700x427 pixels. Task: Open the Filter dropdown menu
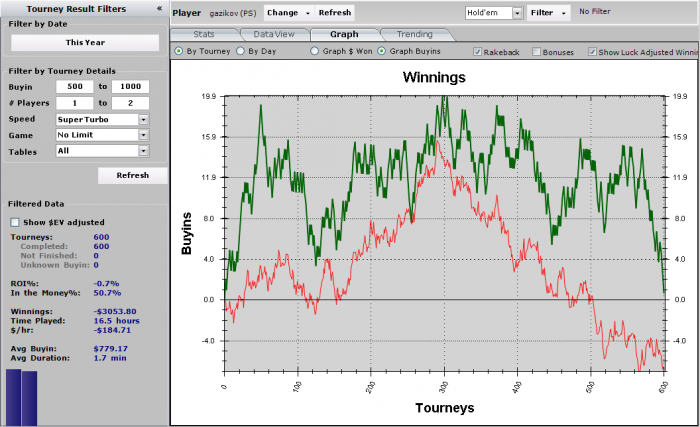(548, 13)
